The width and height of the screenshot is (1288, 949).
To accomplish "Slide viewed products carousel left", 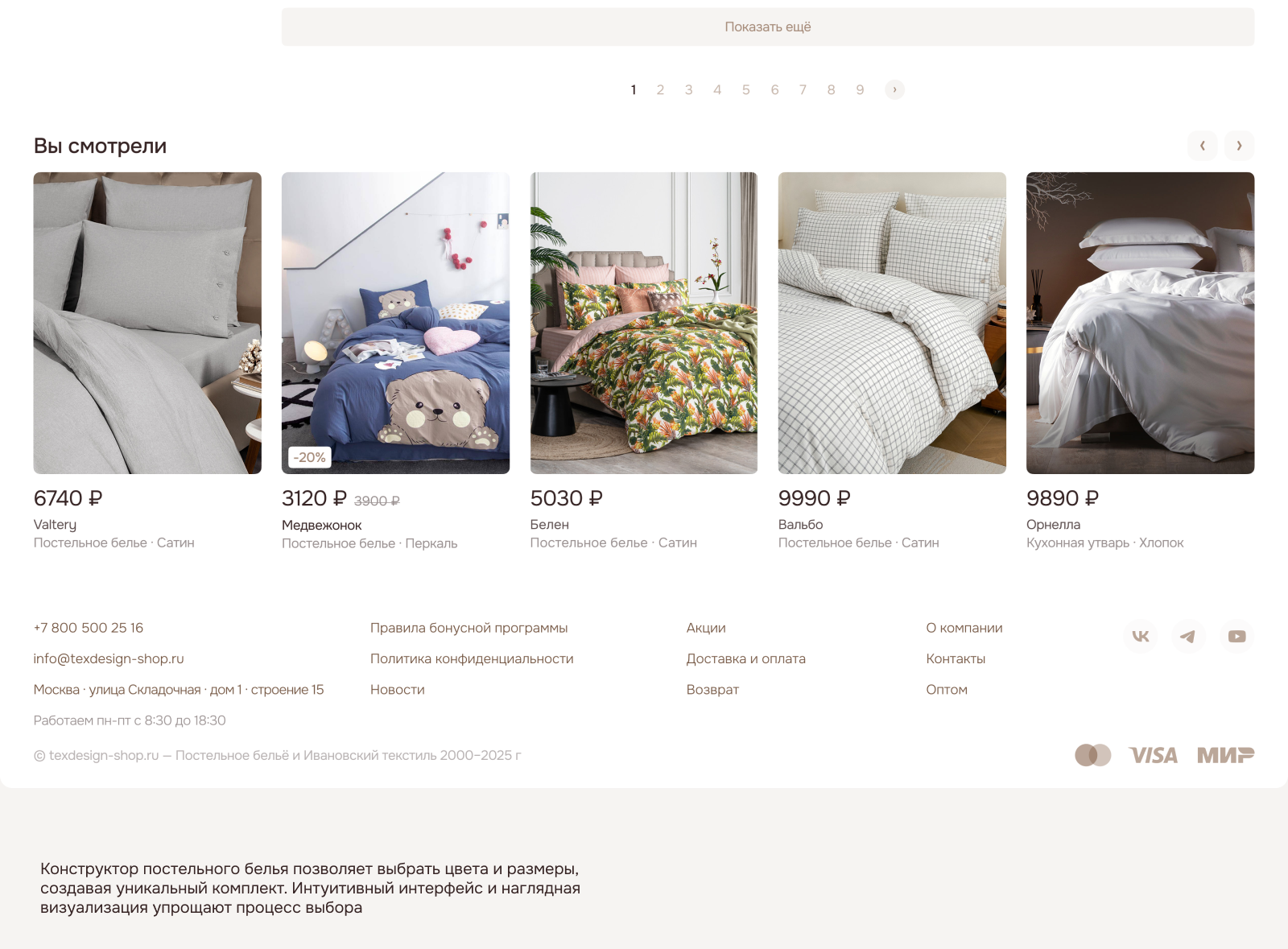I will click(1203, 146).
